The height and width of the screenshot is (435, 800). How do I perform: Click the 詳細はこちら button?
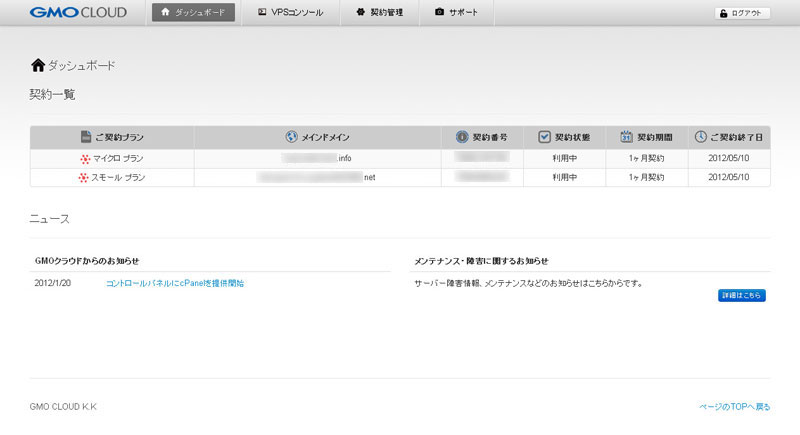[741, 295]
